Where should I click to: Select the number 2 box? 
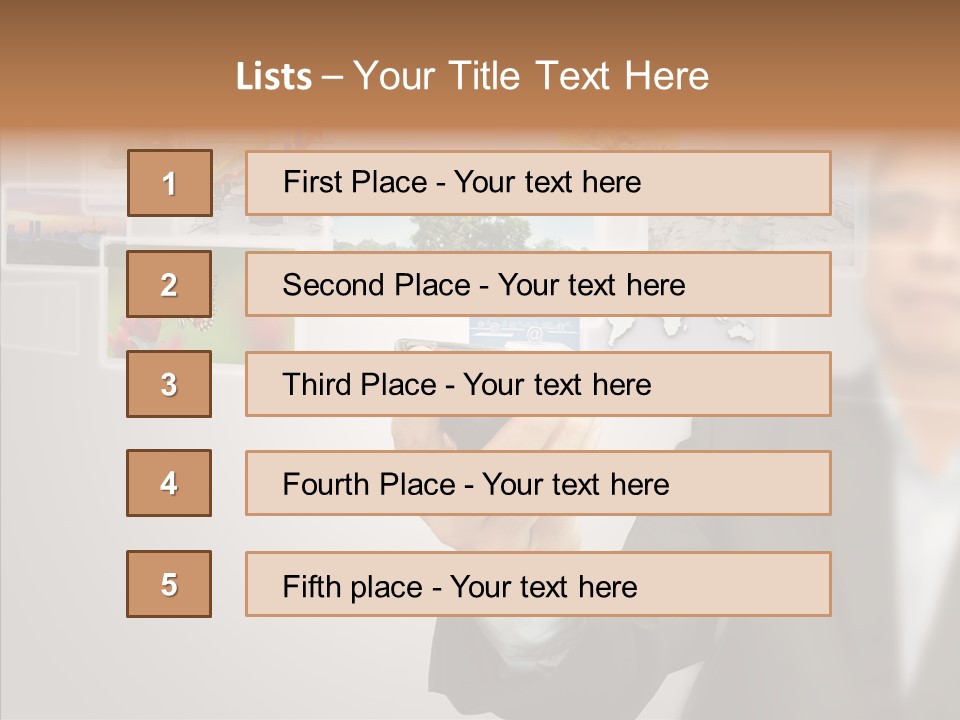[169, 284]
